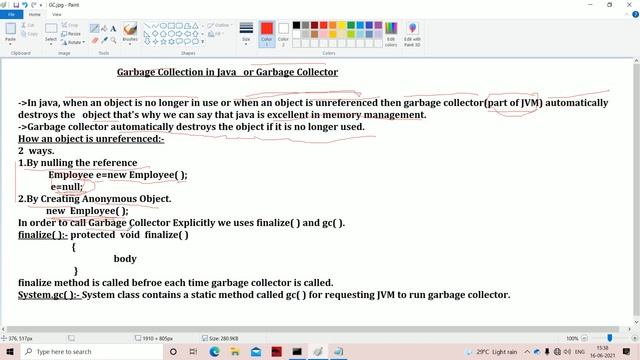The width and height of the screenshot is (640, 360).
Task: Pick the Cloud callout shape
Action: tap(196, 41)
